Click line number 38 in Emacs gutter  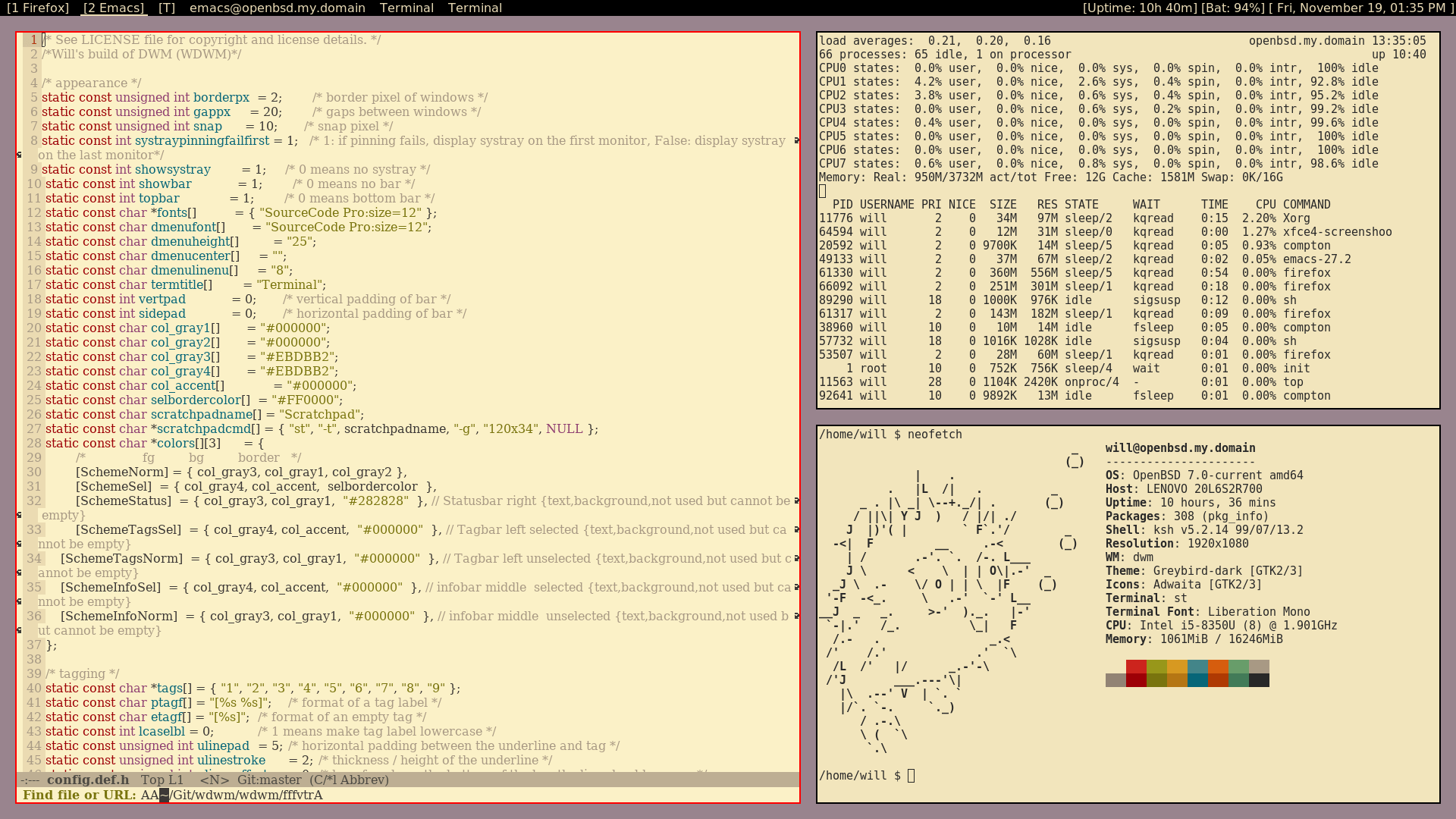coord(33,659)
